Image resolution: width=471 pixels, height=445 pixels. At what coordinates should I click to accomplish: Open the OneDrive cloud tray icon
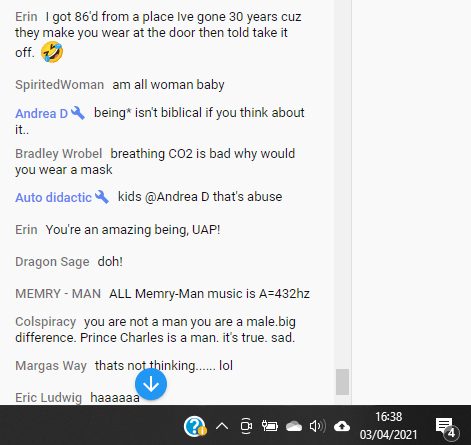(x=294, y=426)
